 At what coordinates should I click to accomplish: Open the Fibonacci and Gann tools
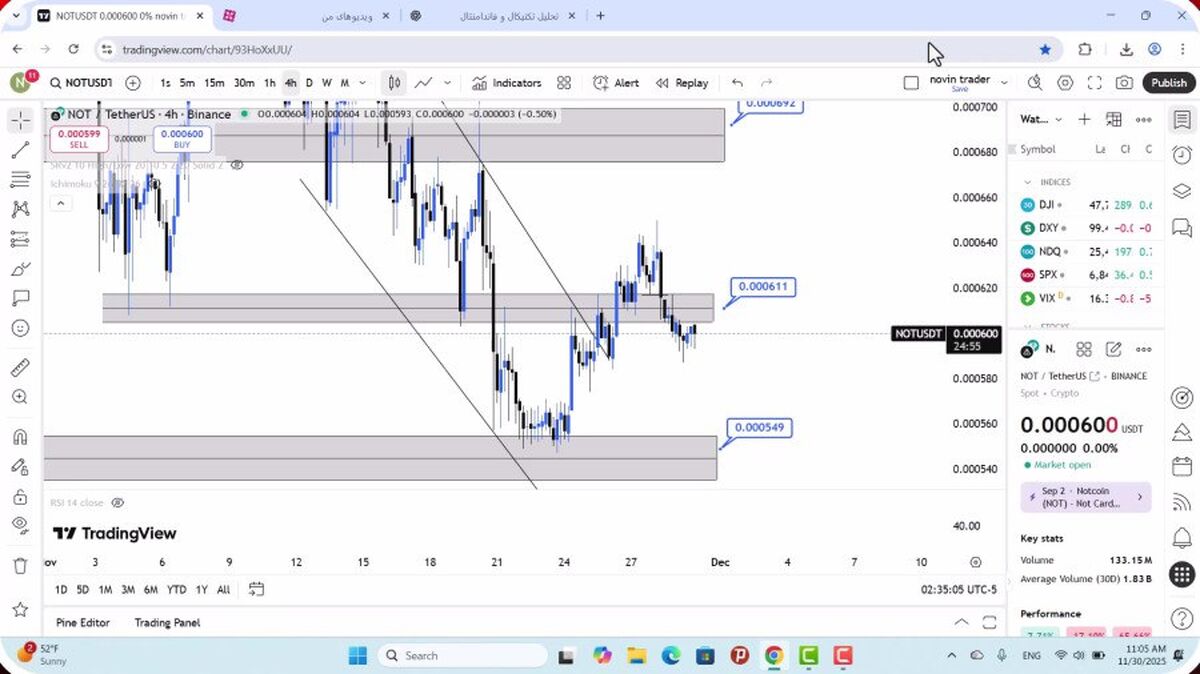click(20, 180)
